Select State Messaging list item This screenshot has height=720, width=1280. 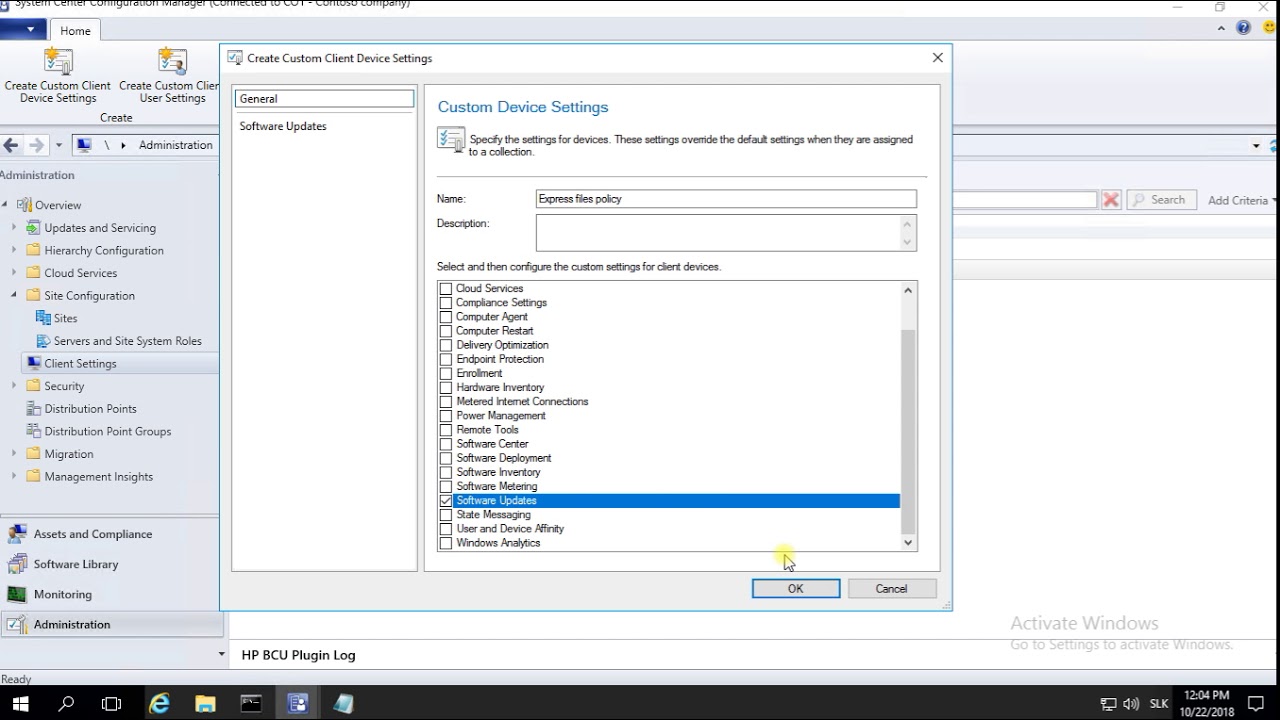[494, 515]
